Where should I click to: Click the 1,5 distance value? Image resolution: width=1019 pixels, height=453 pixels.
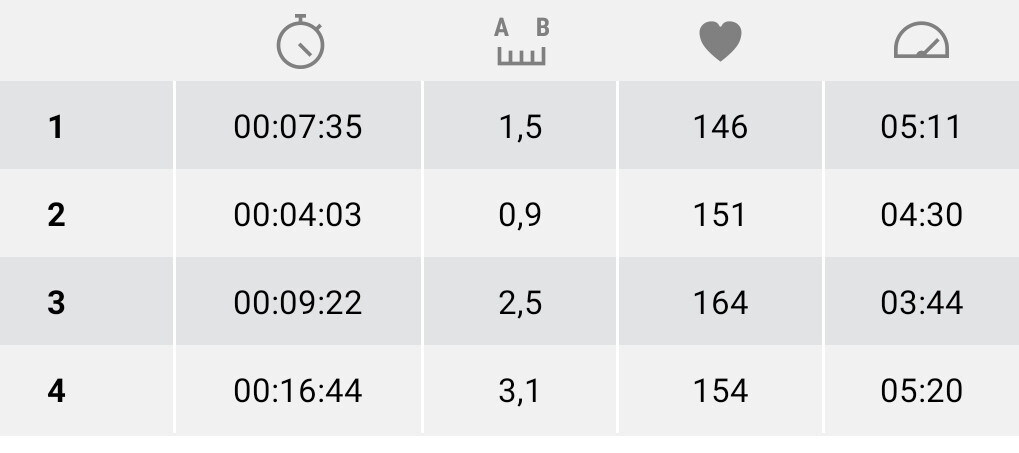(x=520, y=127)
